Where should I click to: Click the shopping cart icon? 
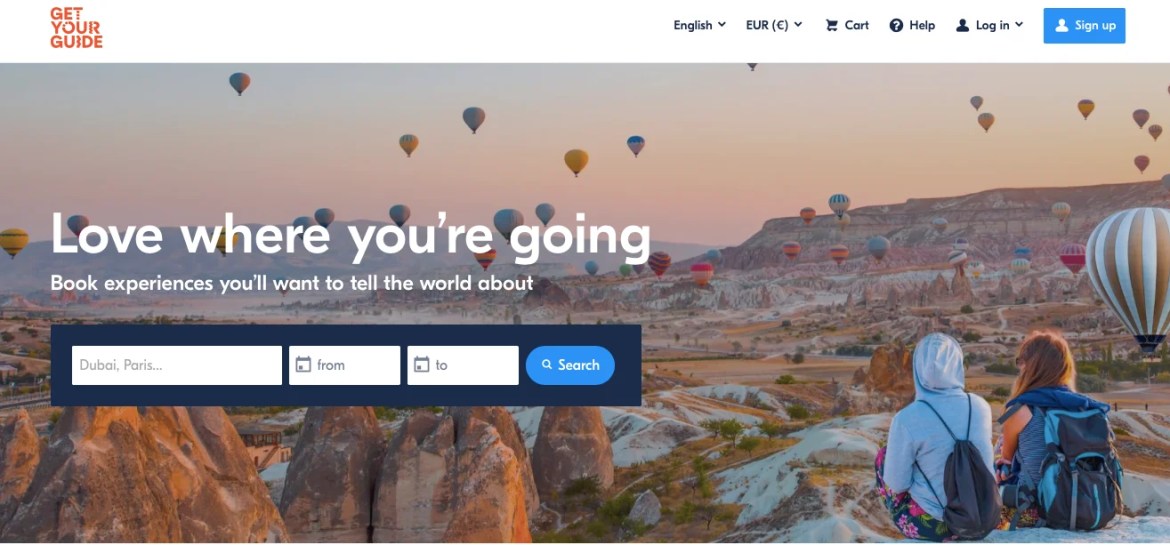[x=831, y=25]
